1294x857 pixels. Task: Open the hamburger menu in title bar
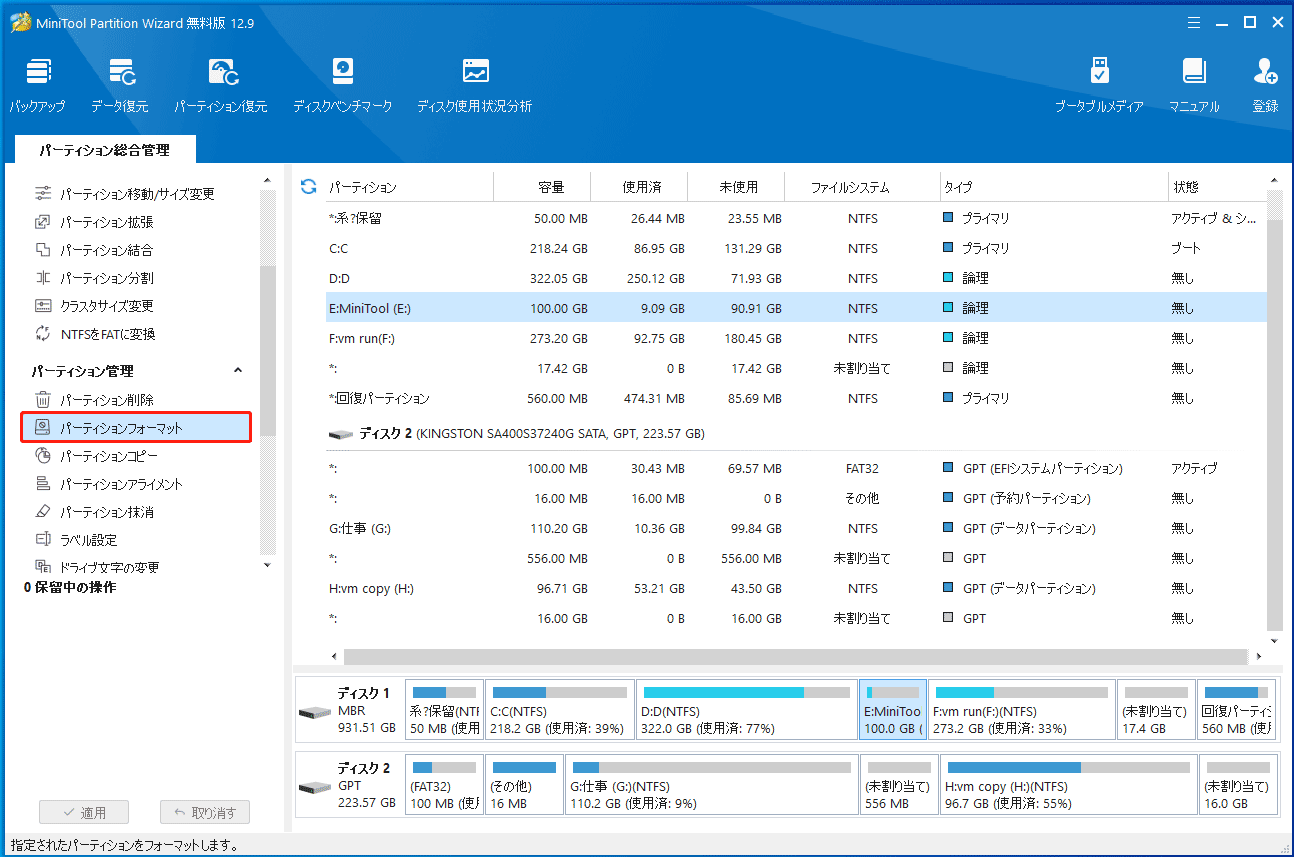coord(1194,22)
